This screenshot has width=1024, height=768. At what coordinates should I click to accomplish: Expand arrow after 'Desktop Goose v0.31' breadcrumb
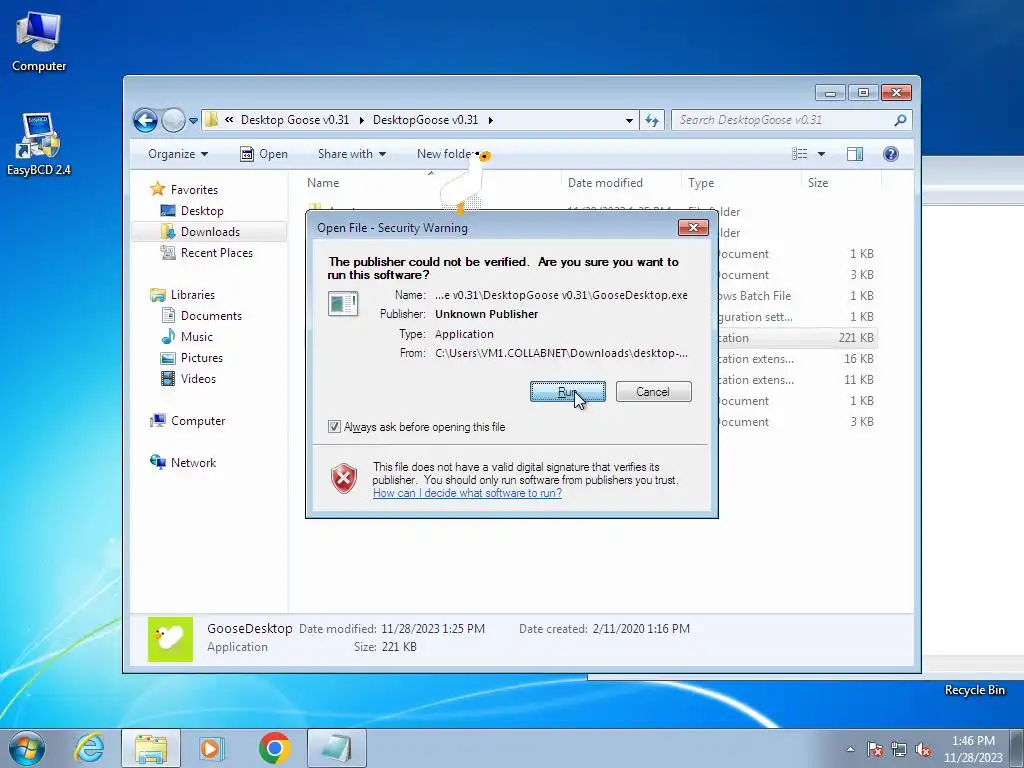[x=361, y=120]
